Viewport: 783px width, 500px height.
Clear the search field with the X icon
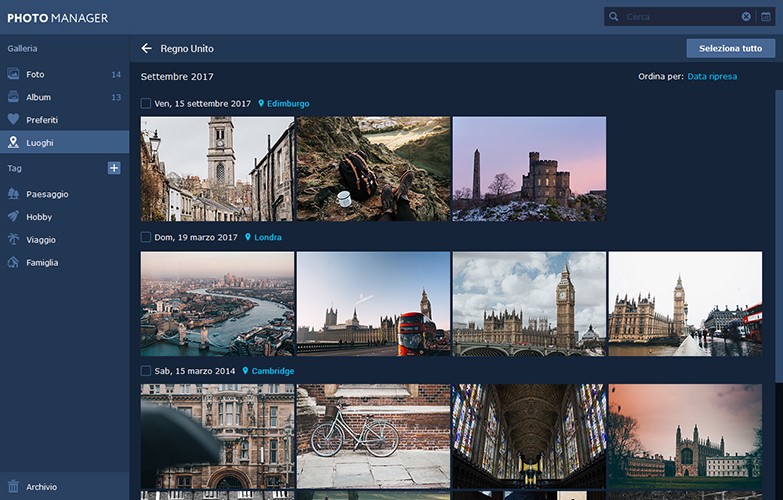(x=746, y=16)
